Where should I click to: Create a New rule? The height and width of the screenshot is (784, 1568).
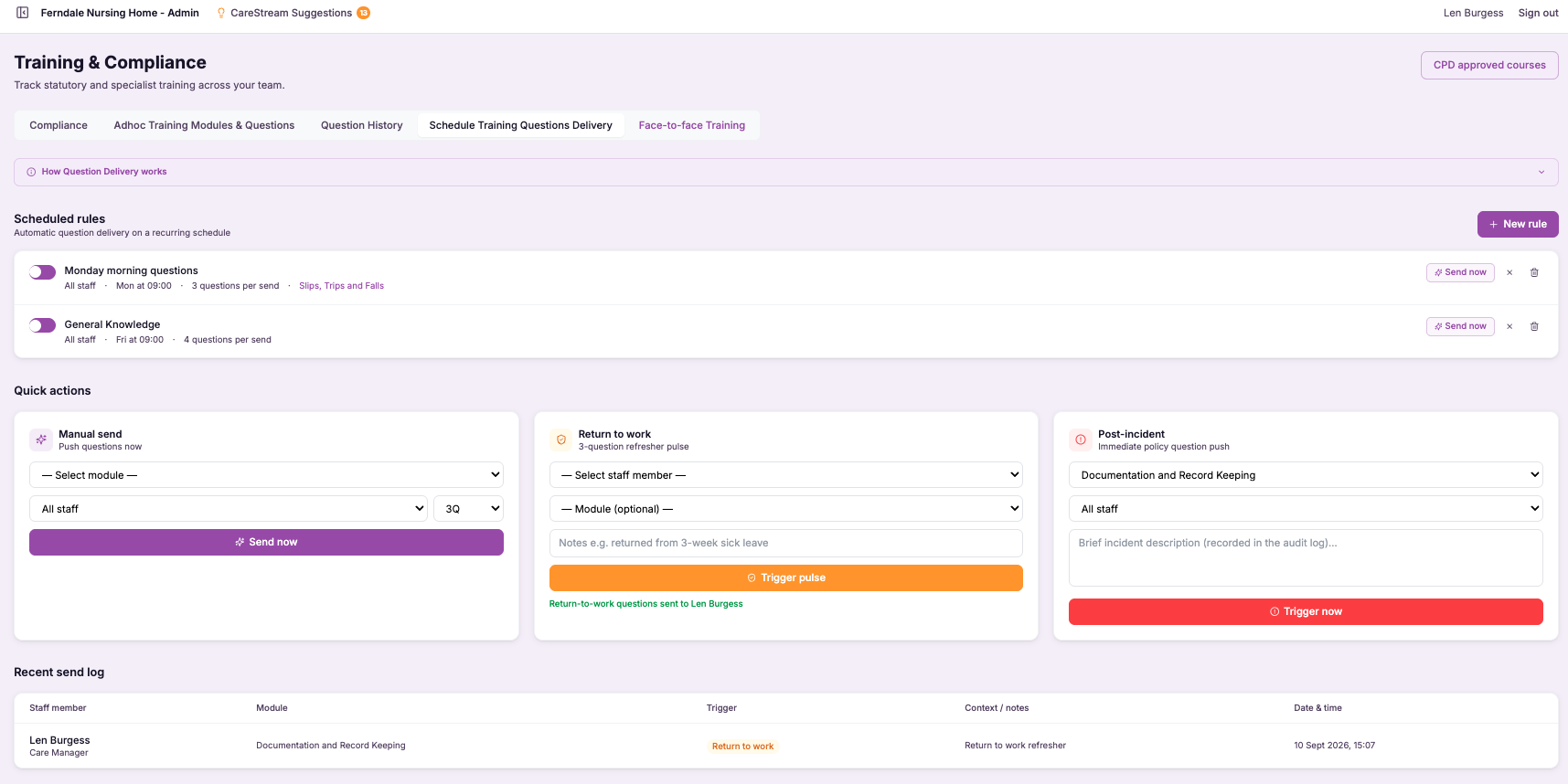pyautogui.click(x=1518, y=224)
